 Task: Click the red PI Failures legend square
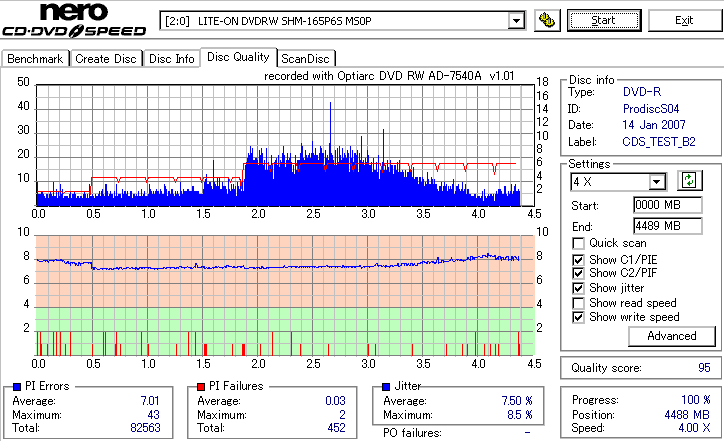click(x=201, y=387)
